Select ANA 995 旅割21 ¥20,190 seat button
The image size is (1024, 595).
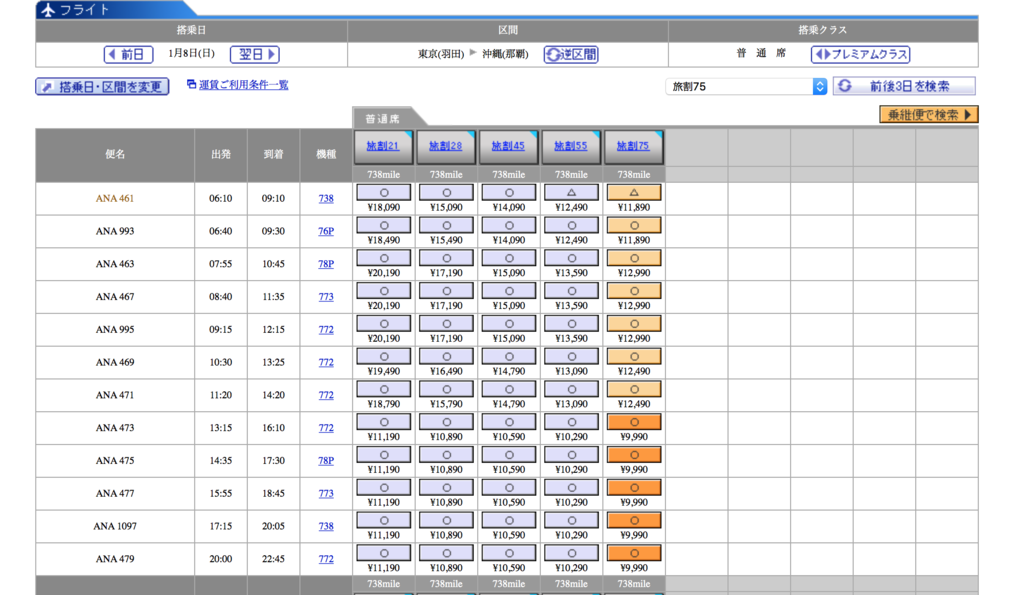383,324
